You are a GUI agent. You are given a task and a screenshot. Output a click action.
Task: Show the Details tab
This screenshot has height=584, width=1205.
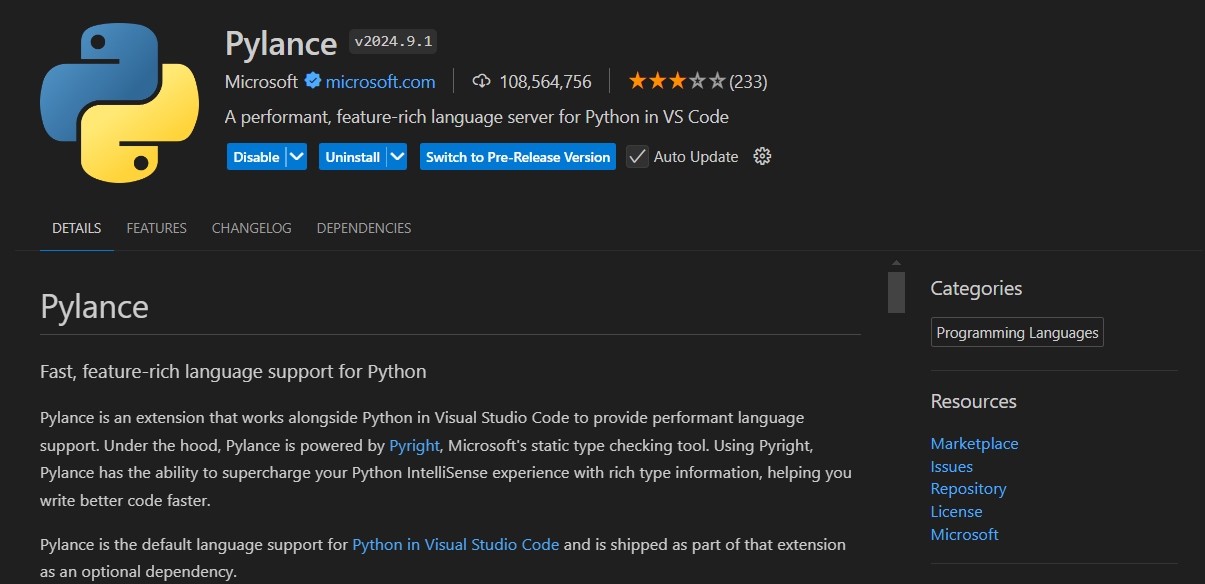point(77,228)
